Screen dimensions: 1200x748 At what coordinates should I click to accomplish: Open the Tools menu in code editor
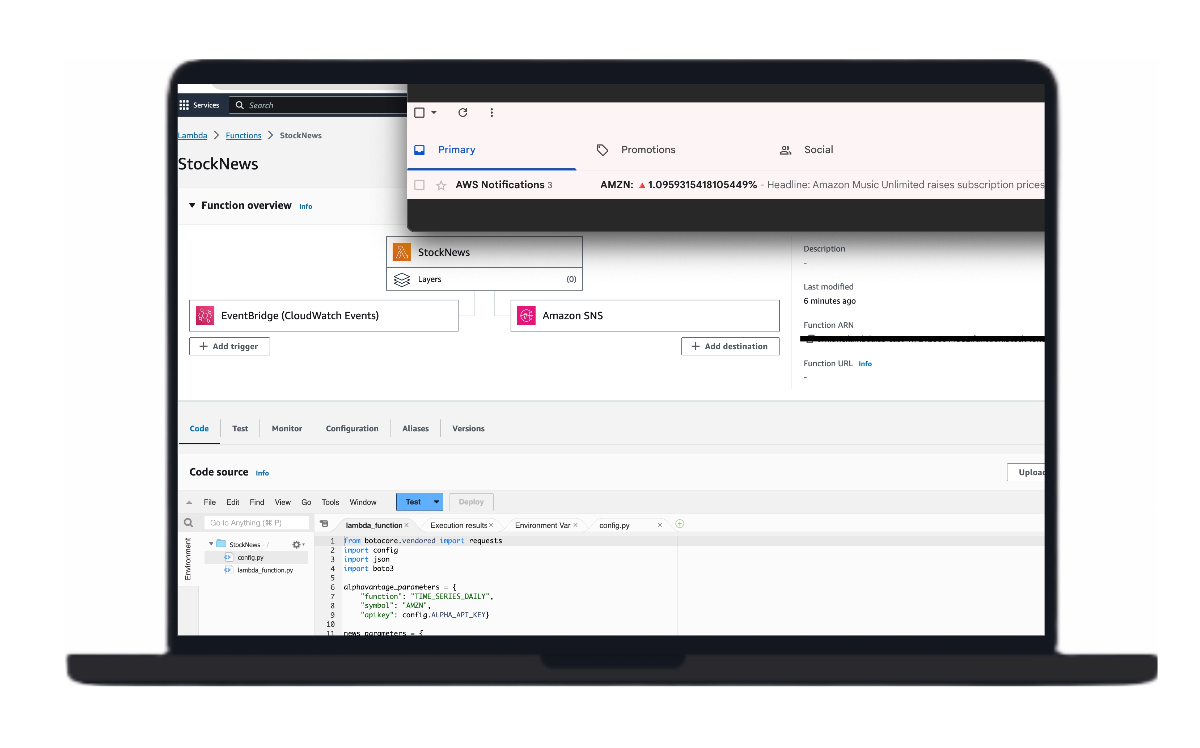coord(331,502)
